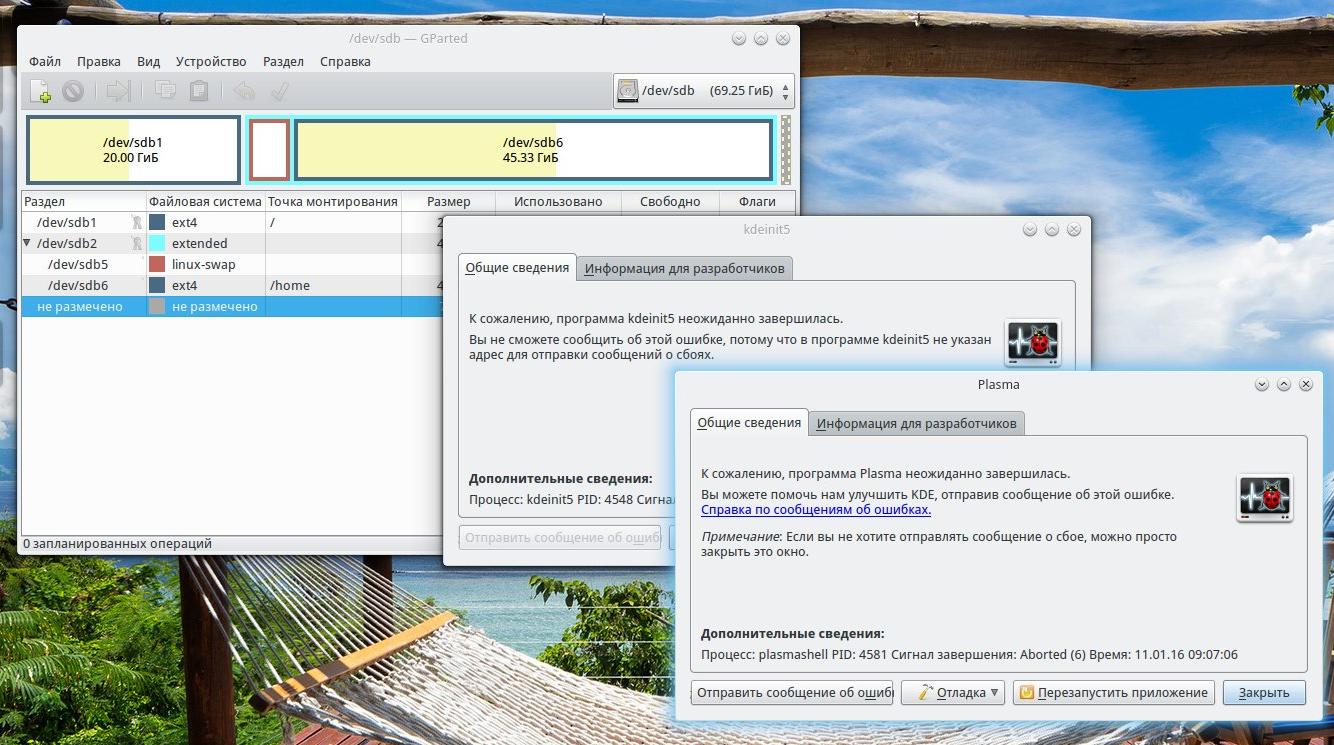Click the Раздел column header
The image size is (1334, 745).
click(x=84, y=201)
